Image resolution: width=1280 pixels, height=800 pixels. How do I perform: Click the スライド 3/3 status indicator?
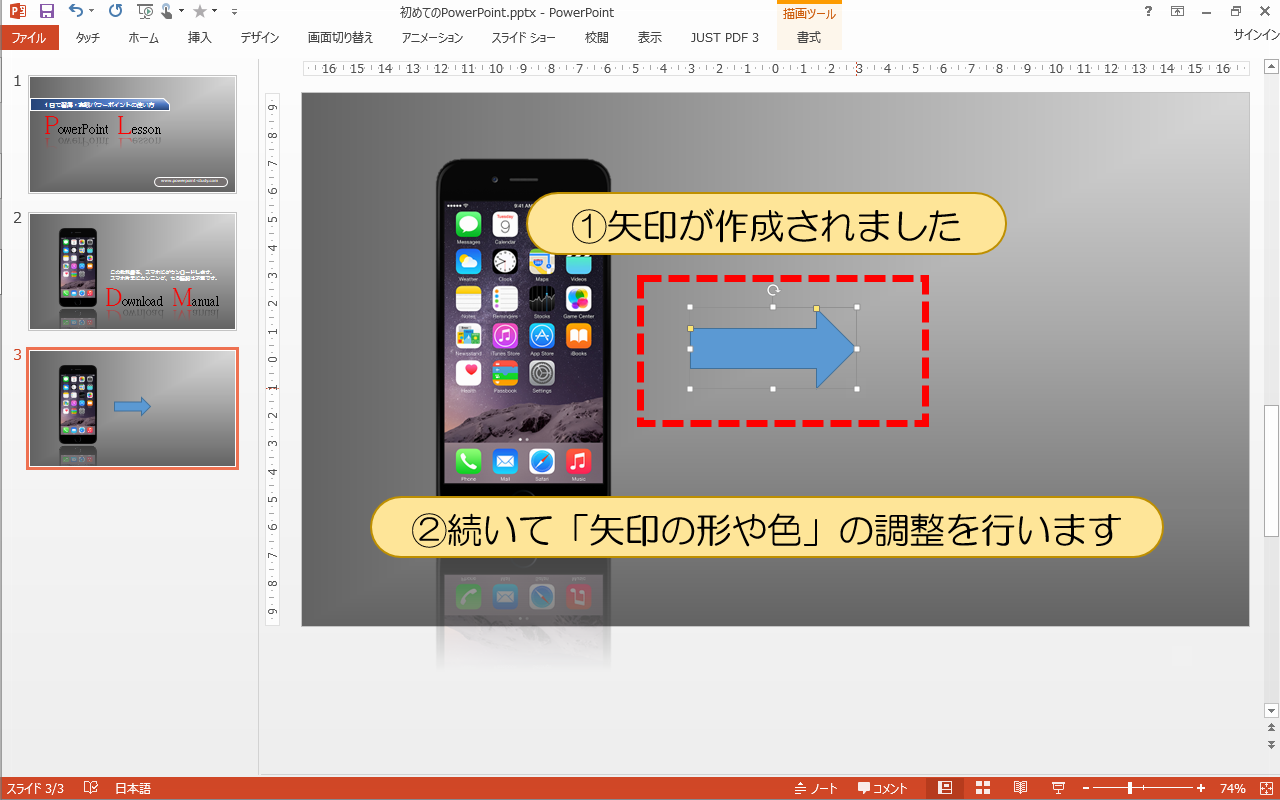(35, 789)
